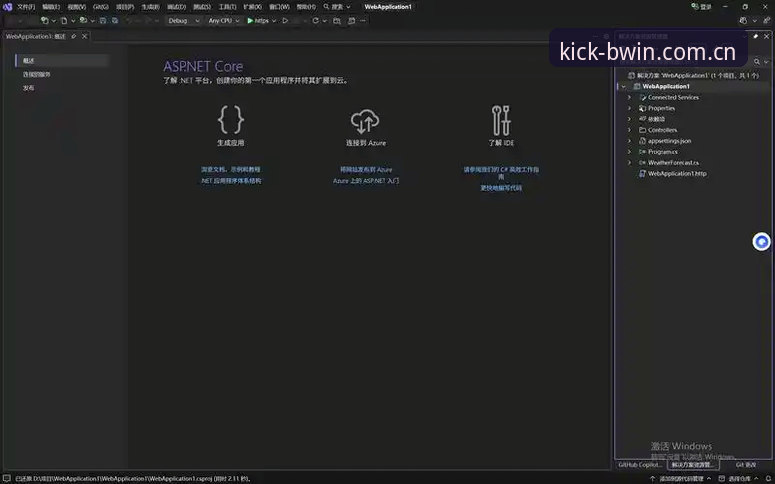This screenshot has width=775, height=484.
Task: Click the GitHub Copilot icon in the toolbar
Action: pyautogui.click(x=743, y=21)
